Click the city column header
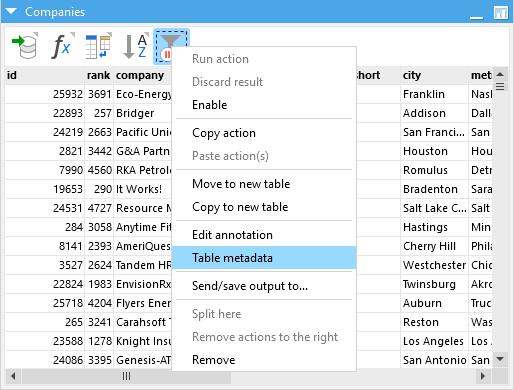514x390 pixels. pyautogui.click(x=434, y=75)
